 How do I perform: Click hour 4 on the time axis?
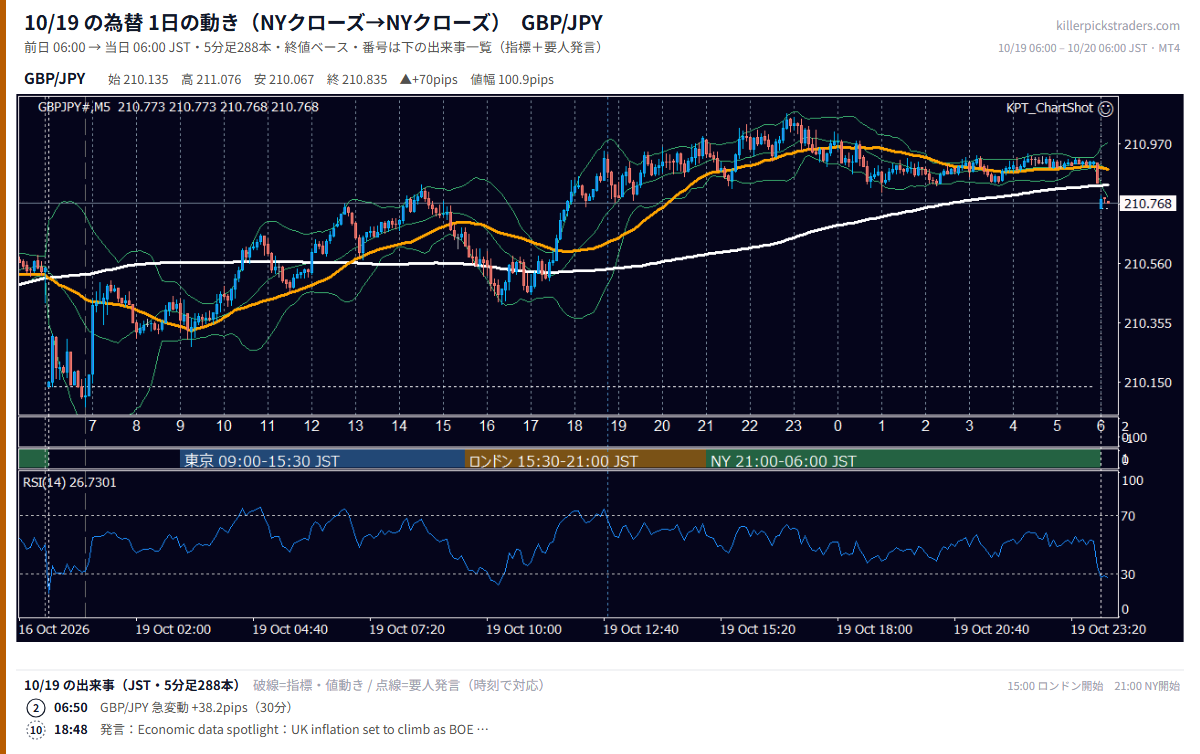coord(1013,426)
